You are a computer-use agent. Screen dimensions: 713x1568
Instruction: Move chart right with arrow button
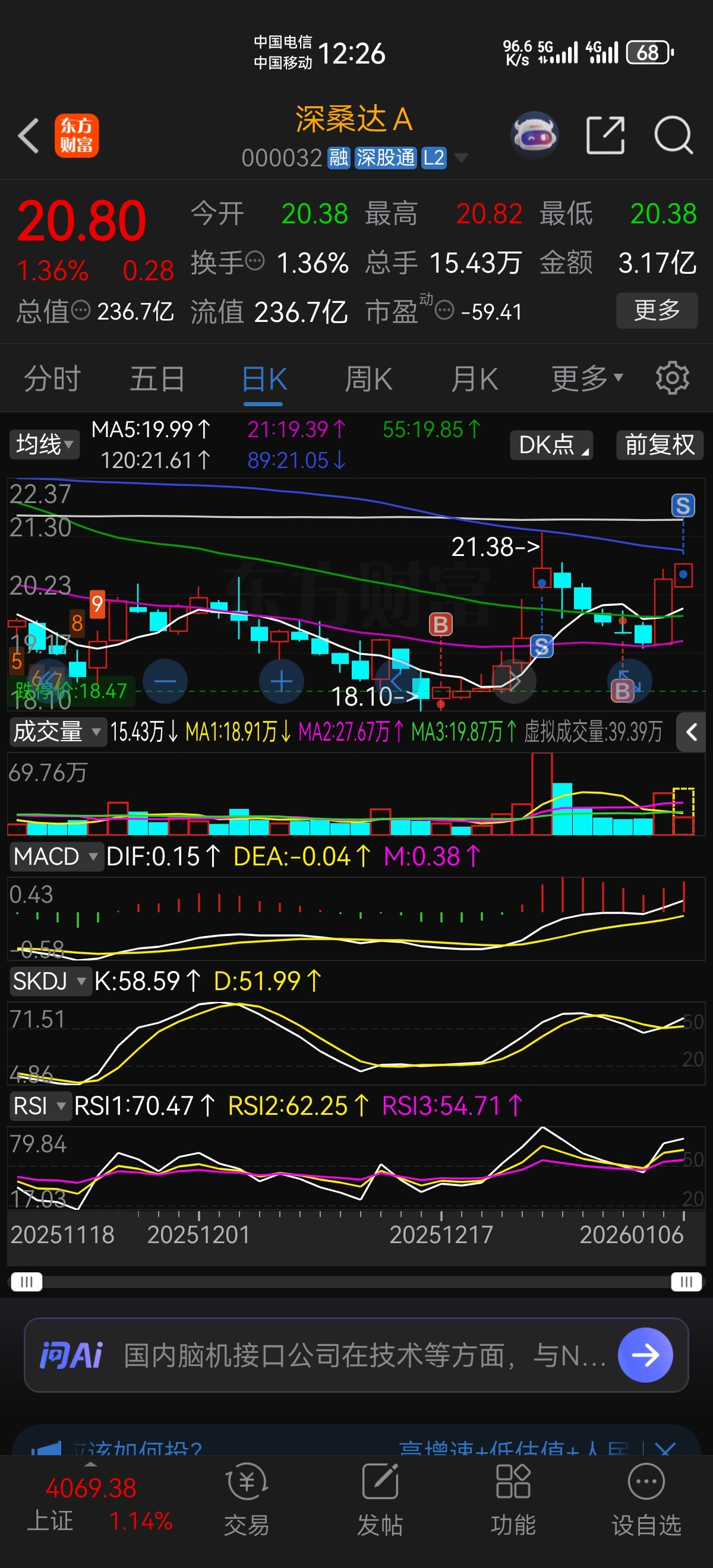tap(514, 682)
